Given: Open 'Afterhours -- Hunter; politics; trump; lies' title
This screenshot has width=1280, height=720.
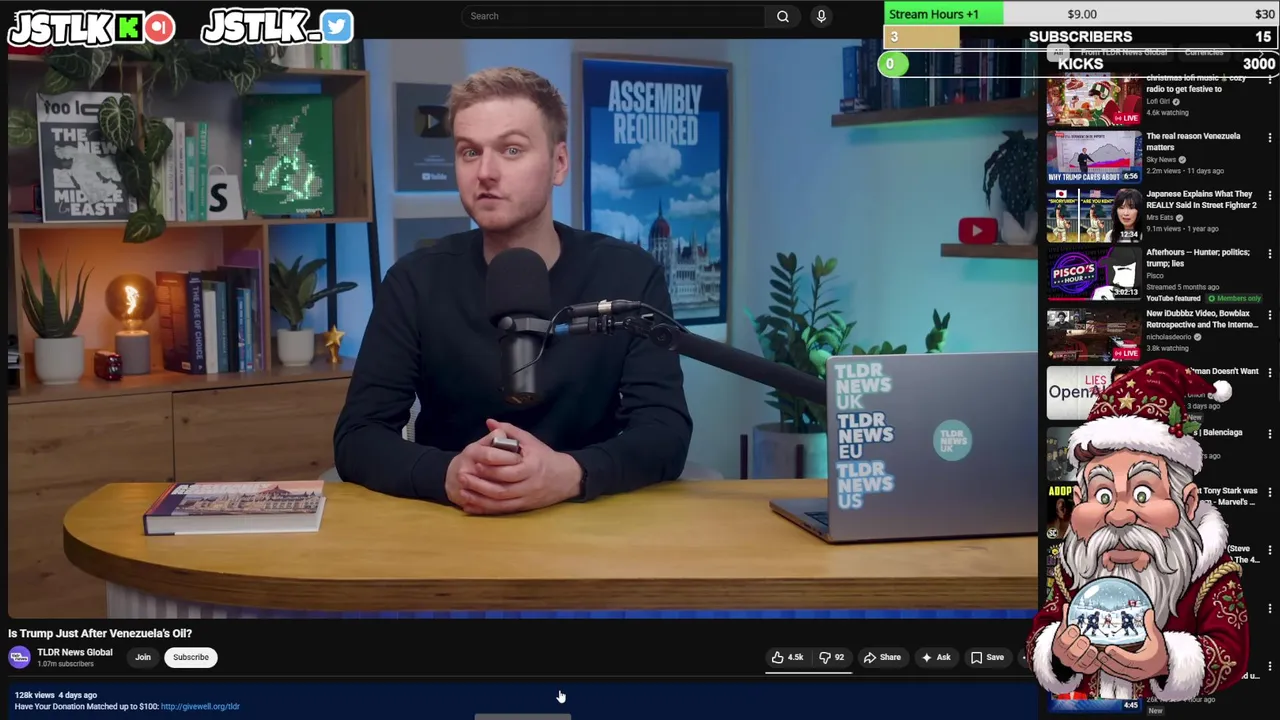Looking at the screenshot, I should [1197, 258].
